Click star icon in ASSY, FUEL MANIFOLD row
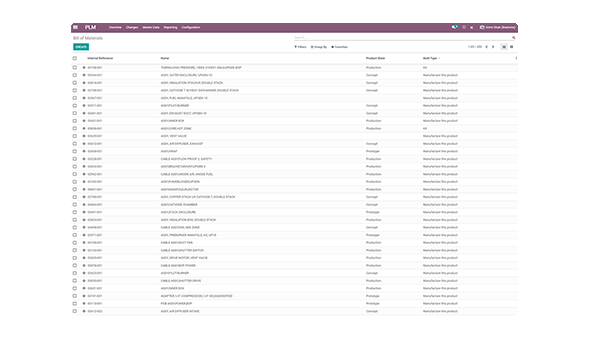The height and width of the screenshot is (360, 590). click(84, 98)
